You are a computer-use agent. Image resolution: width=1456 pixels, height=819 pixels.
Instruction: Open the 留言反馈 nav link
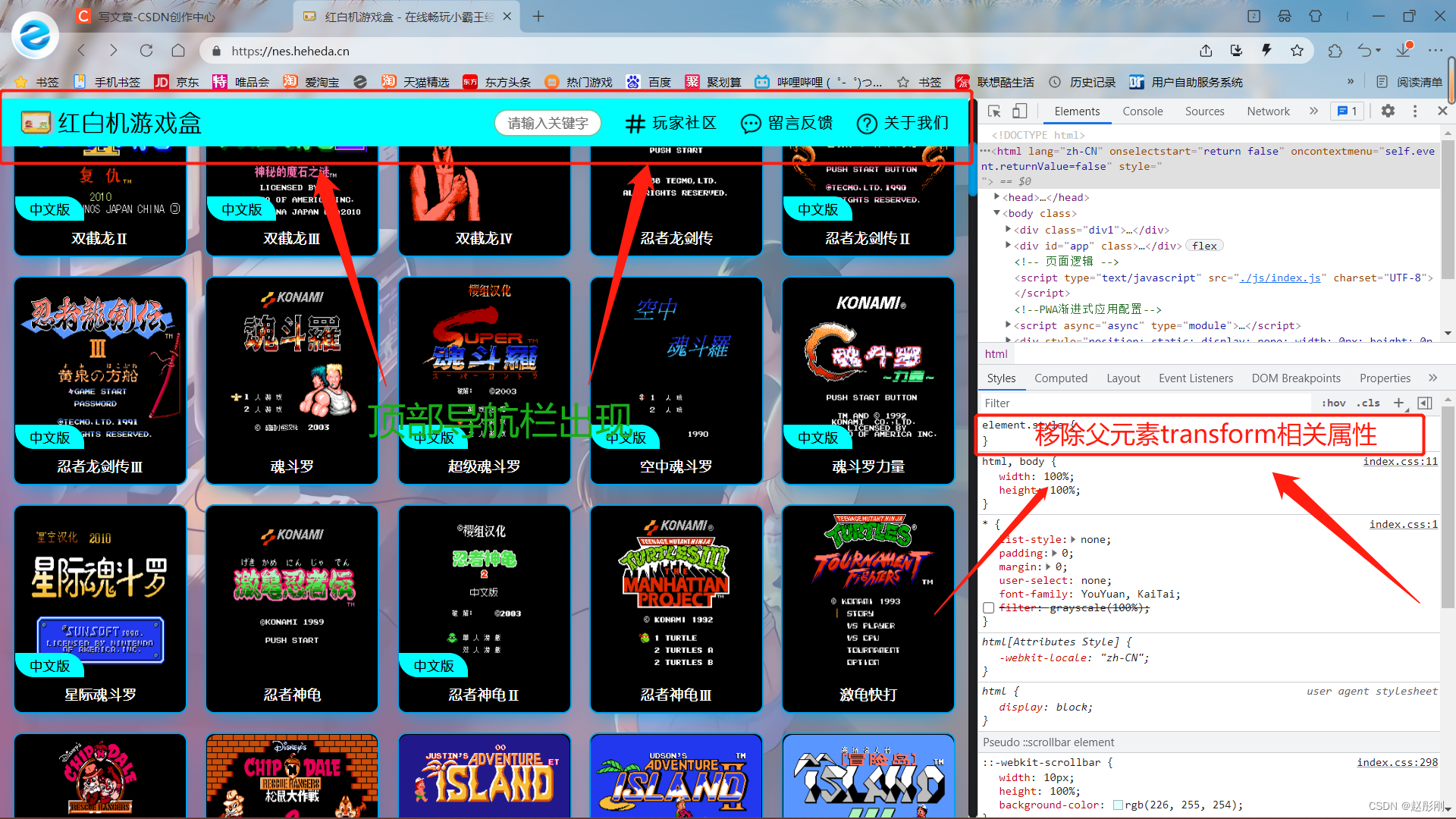coord(786,123)
